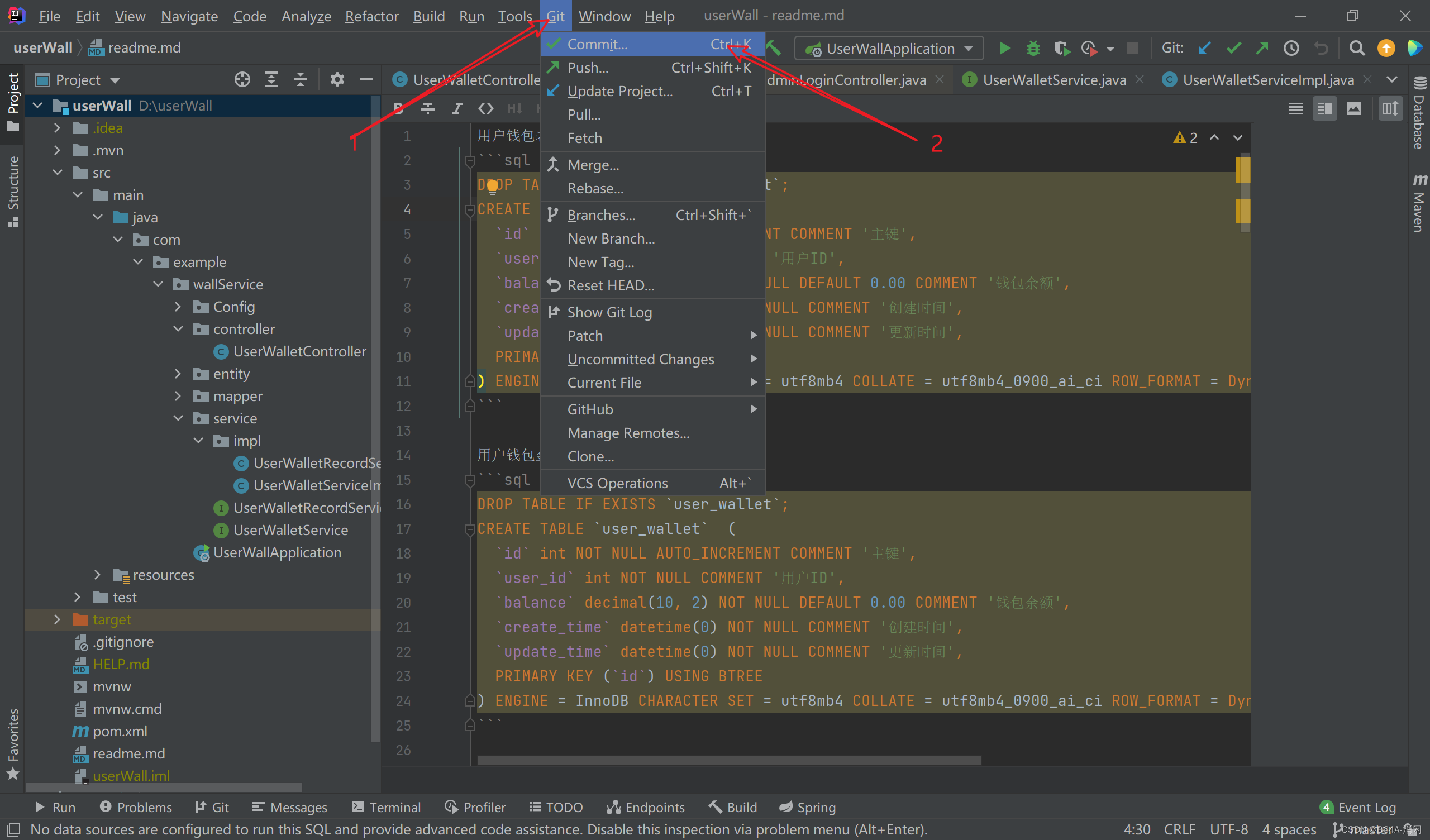Update project via Git blue arrow

pyautogui.click(x=1204, y=48)
